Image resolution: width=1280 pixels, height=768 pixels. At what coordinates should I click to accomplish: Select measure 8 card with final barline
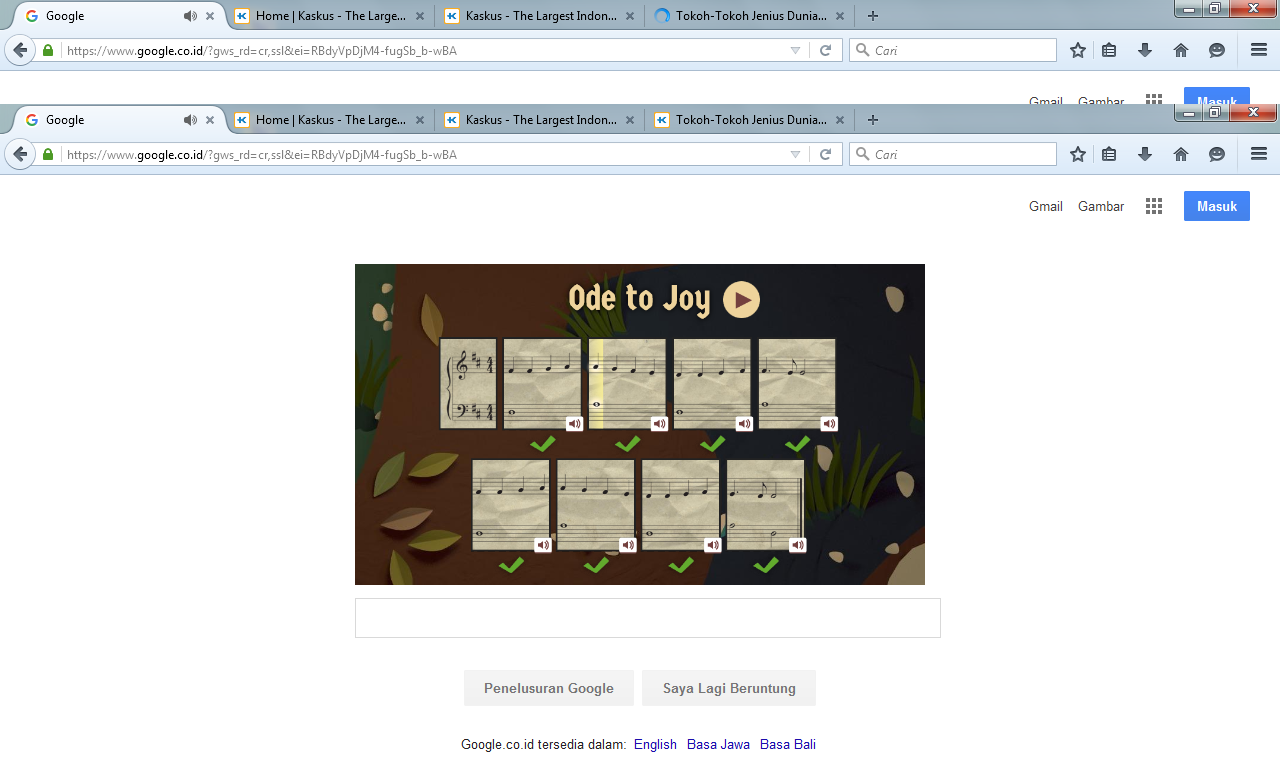click(x=766, y=505)
